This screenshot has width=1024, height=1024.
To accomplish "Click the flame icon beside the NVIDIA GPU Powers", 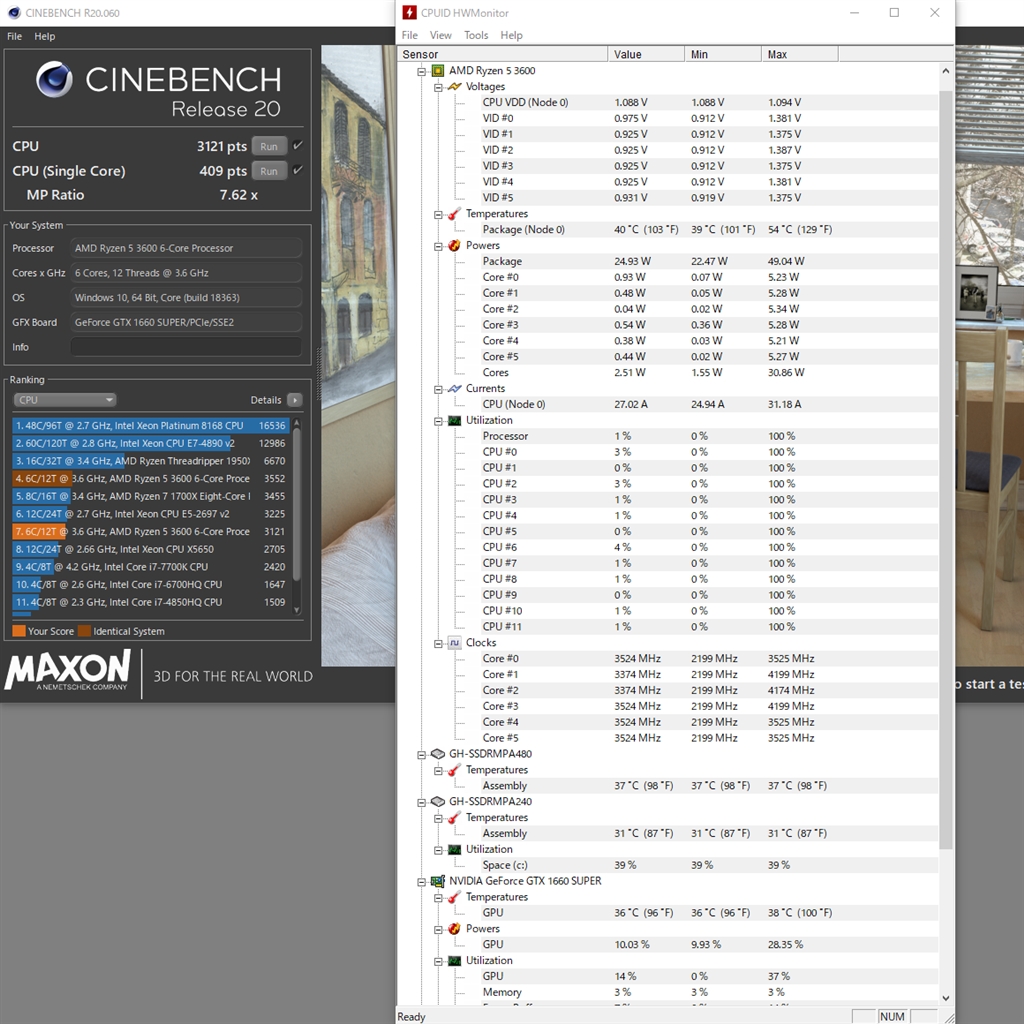I will pyautogui.click(x=455, y=929).
